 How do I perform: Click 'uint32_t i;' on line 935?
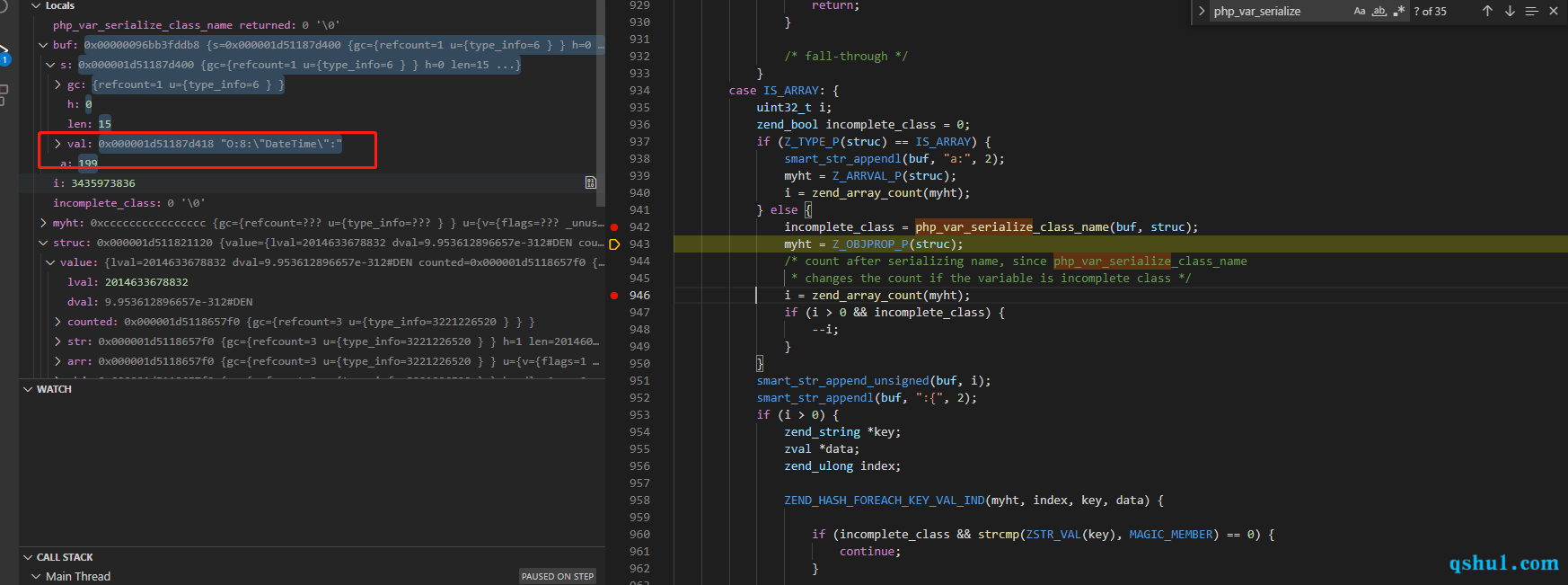pyautogui.click(x=794, y=107)
